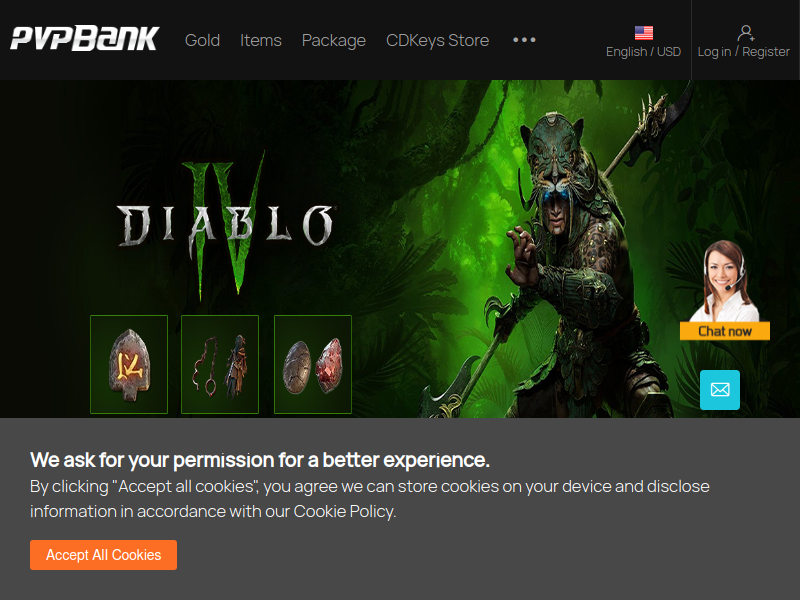Open the Log in / Register link
800x600 pixels.
tap(743, 52)
